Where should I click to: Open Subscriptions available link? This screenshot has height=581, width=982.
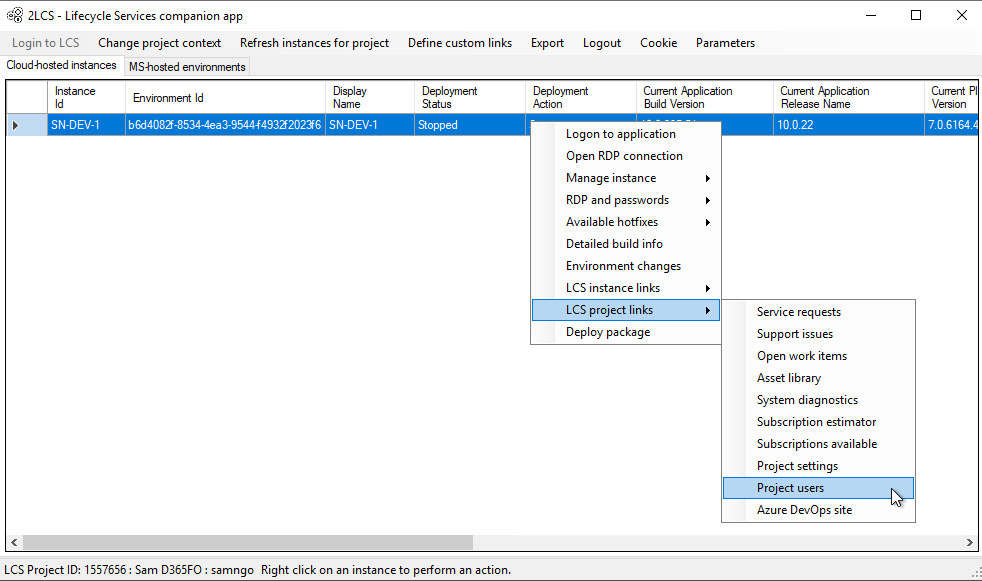click(x=818, y=444)
